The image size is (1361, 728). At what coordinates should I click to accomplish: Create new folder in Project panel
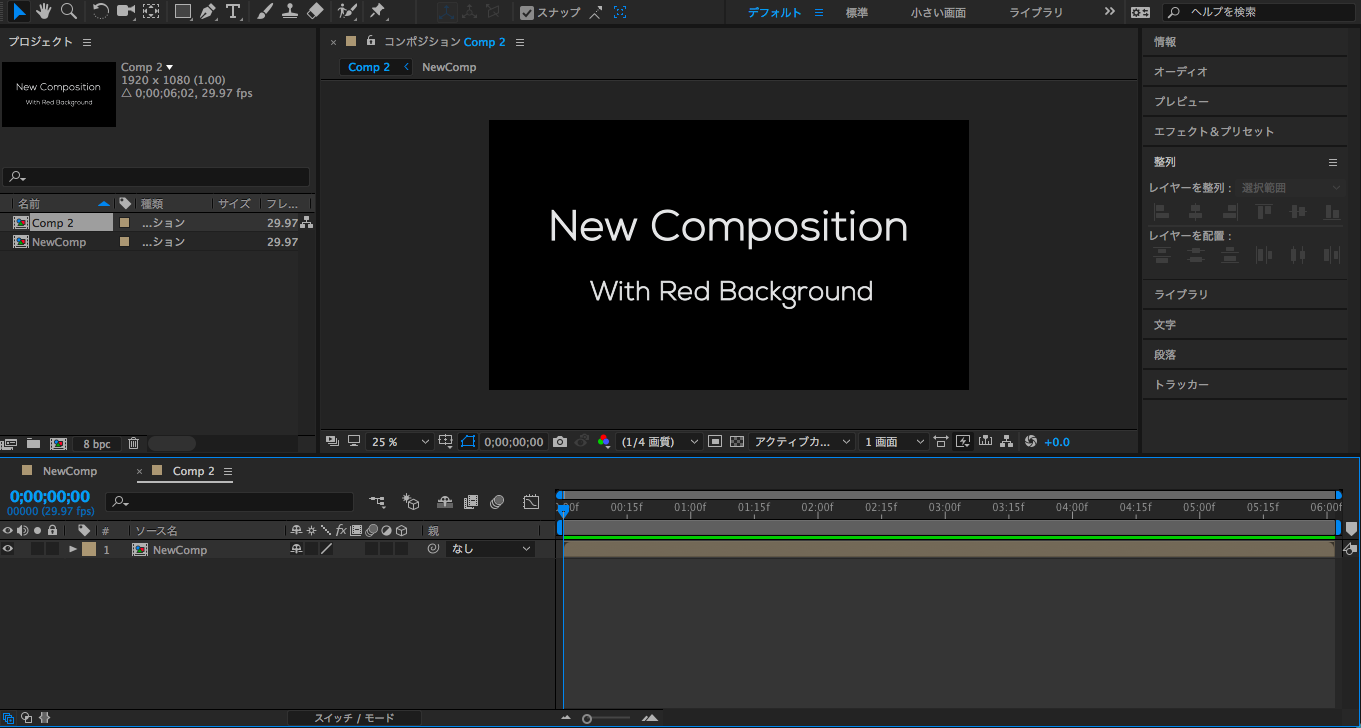coord(33,443)
